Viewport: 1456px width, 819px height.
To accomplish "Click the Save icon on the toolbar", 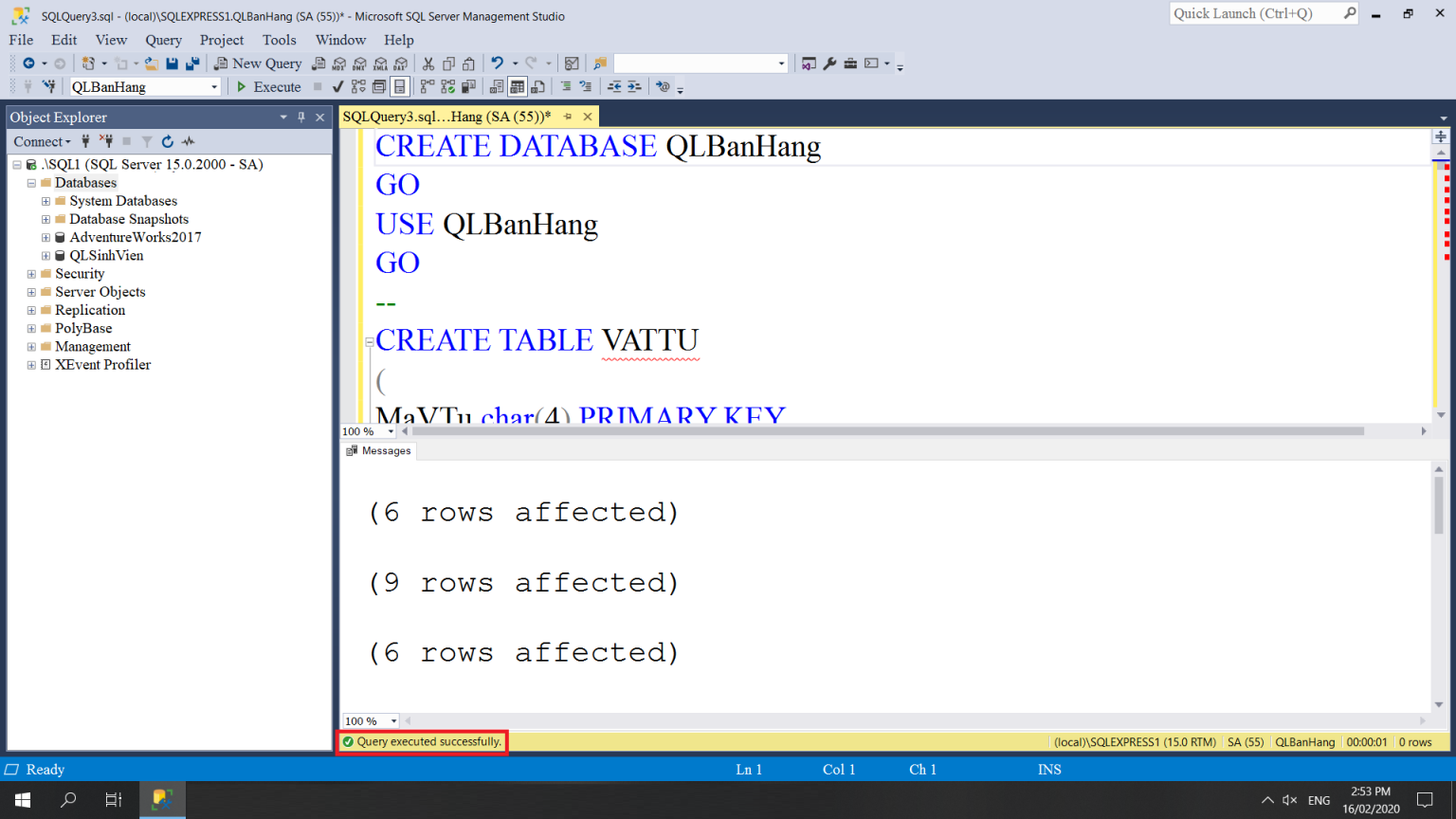I will click(x=172, y=63).
